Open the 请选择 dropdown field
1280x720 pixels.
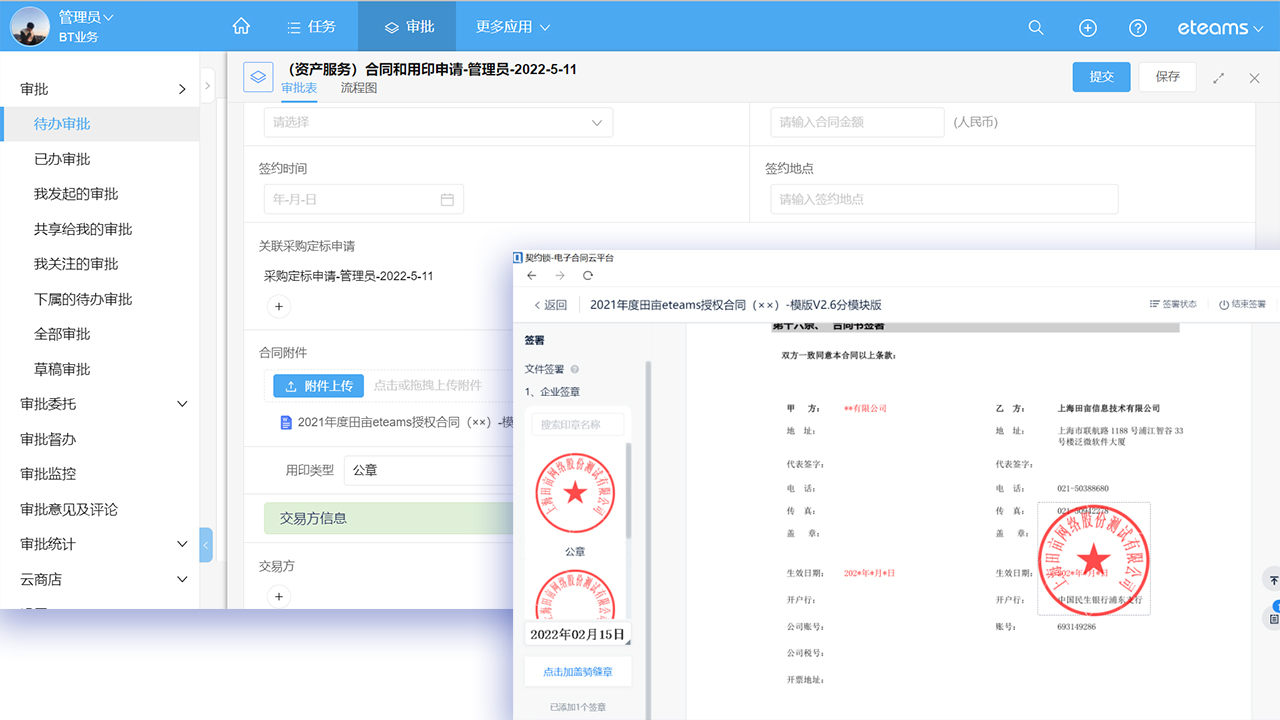click(x=438, y=122)
